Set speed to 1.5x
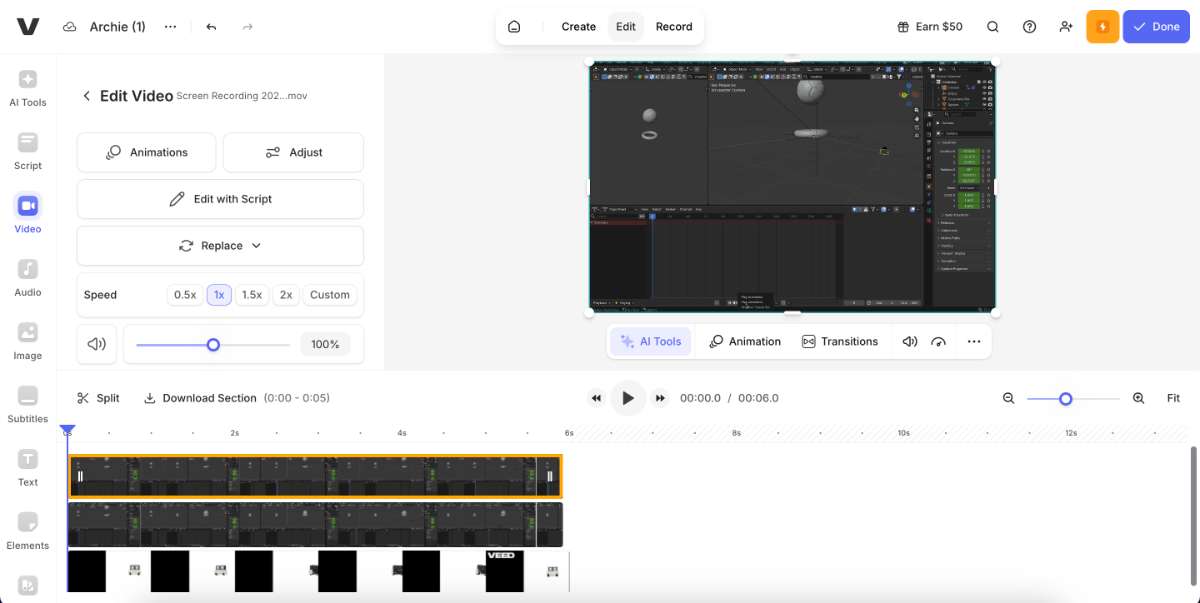This screenshot has height=603, width=1200. (252, 295)
